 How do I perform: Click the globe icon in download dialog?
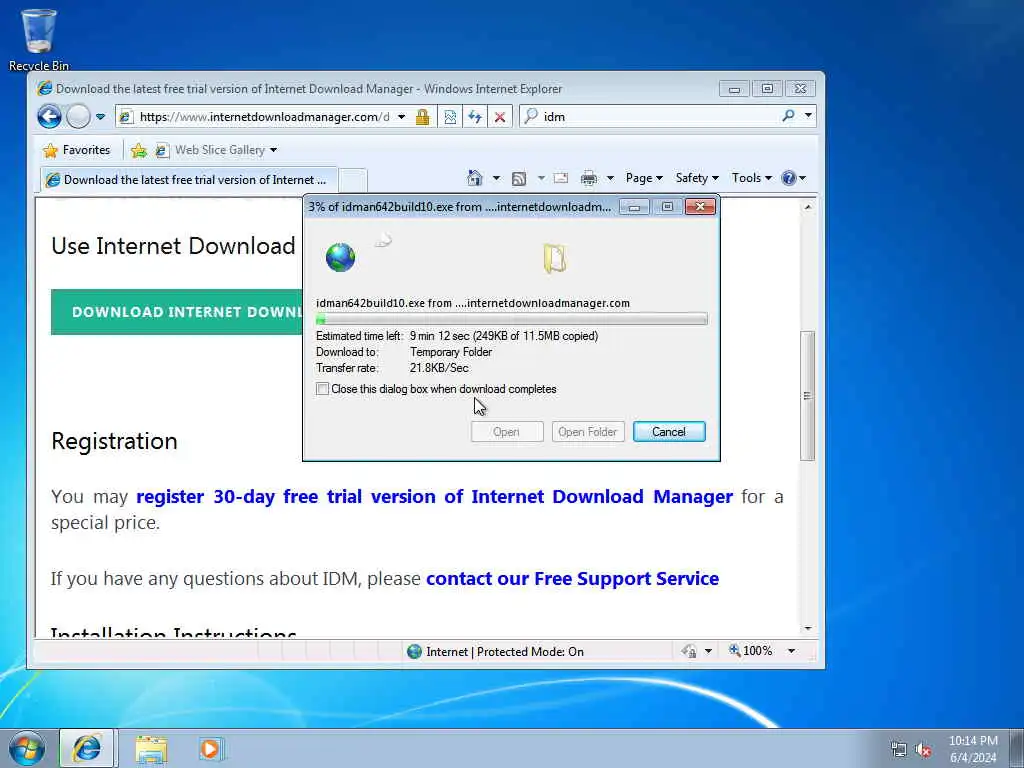(340, 257)
